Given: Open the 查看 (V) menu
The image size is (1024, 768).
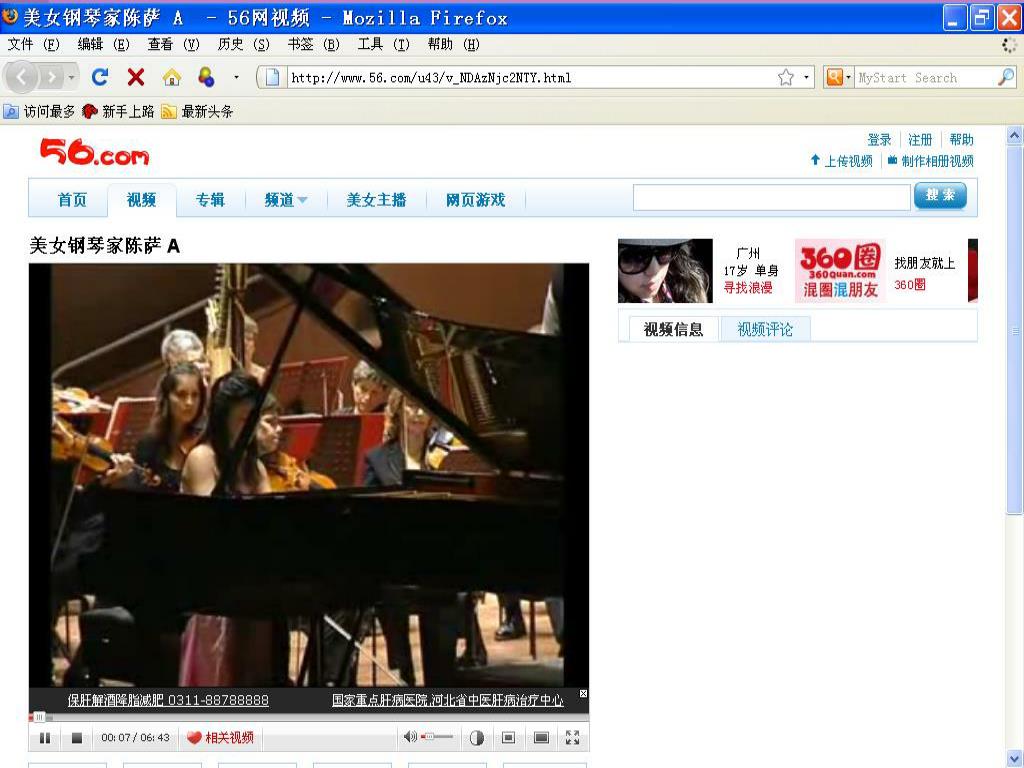Looking at the screenshot, I should click(x=173, y=44).
